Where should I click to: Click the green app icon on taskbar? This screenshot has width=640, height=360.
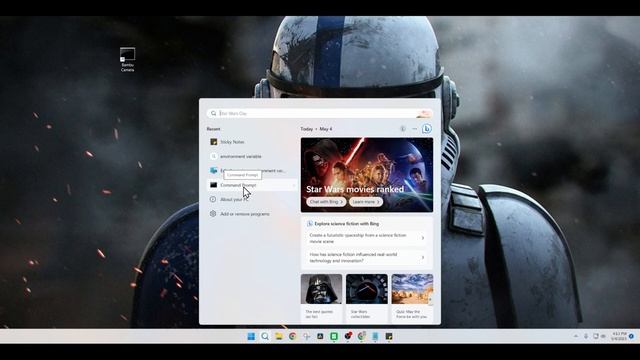coord(334,336)
